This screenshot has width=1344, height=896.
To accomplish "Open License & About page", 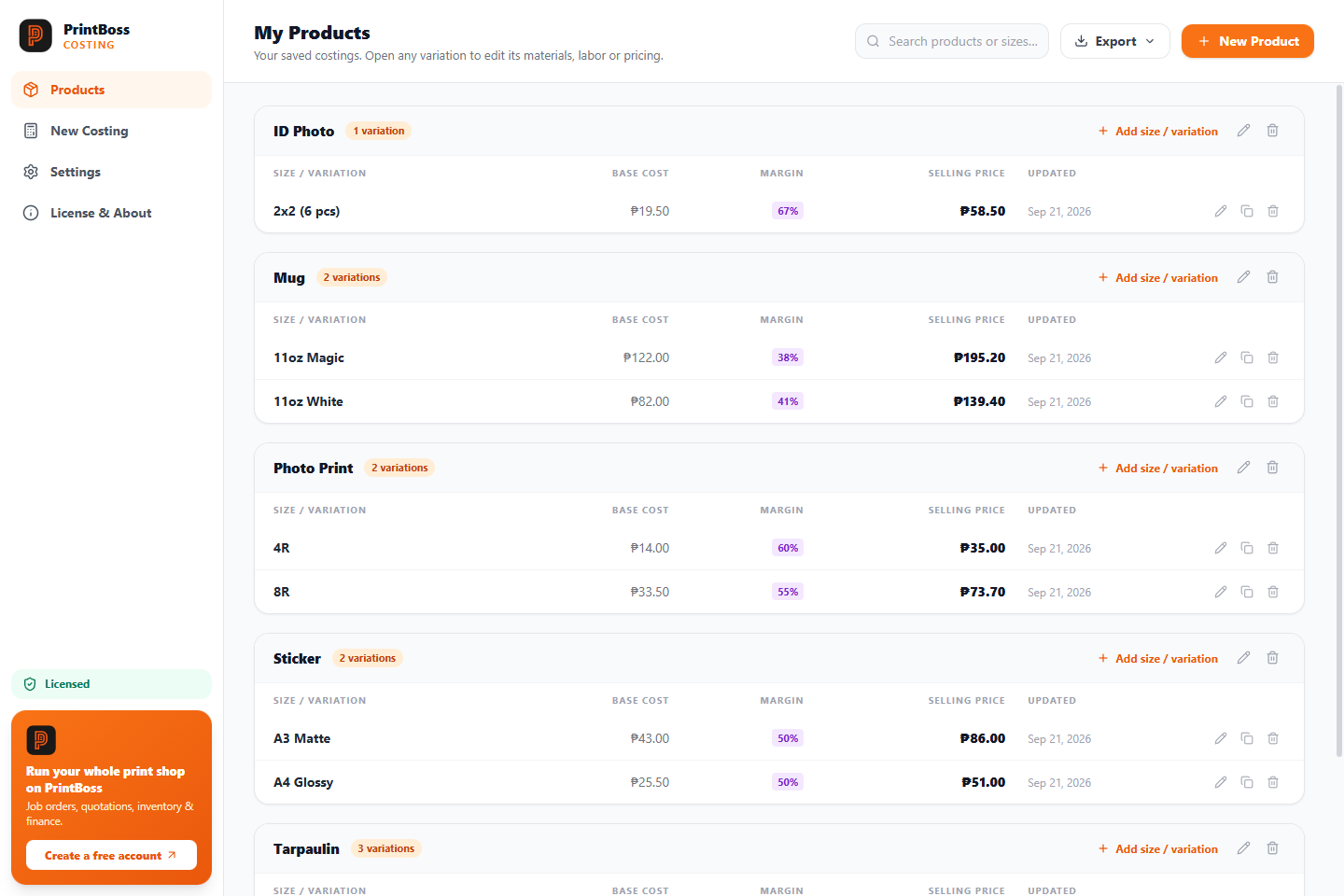I will pos(111,213).
